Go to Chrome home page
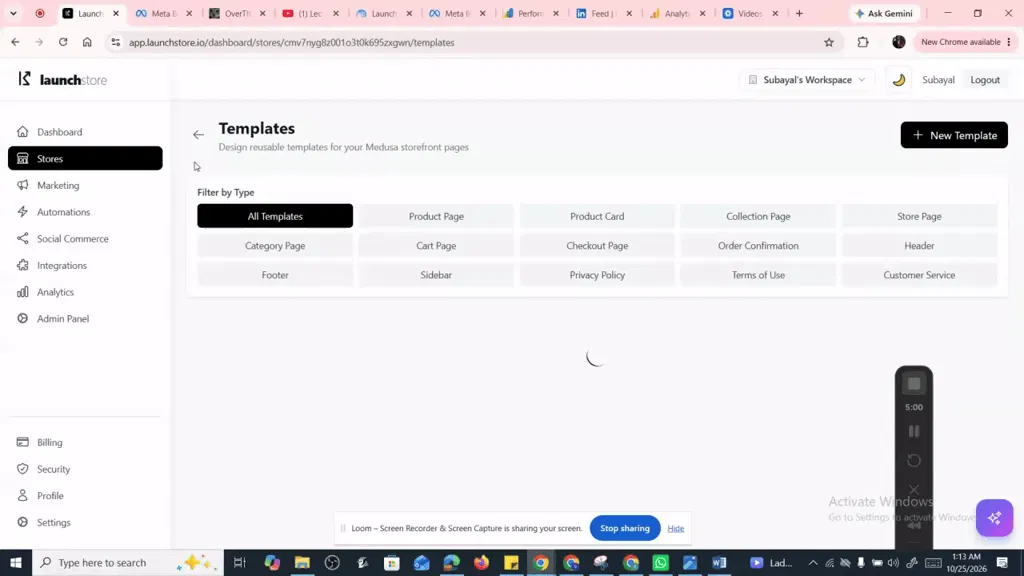The width and height of the screenshot is (1024, 576). tap(87, 42)
